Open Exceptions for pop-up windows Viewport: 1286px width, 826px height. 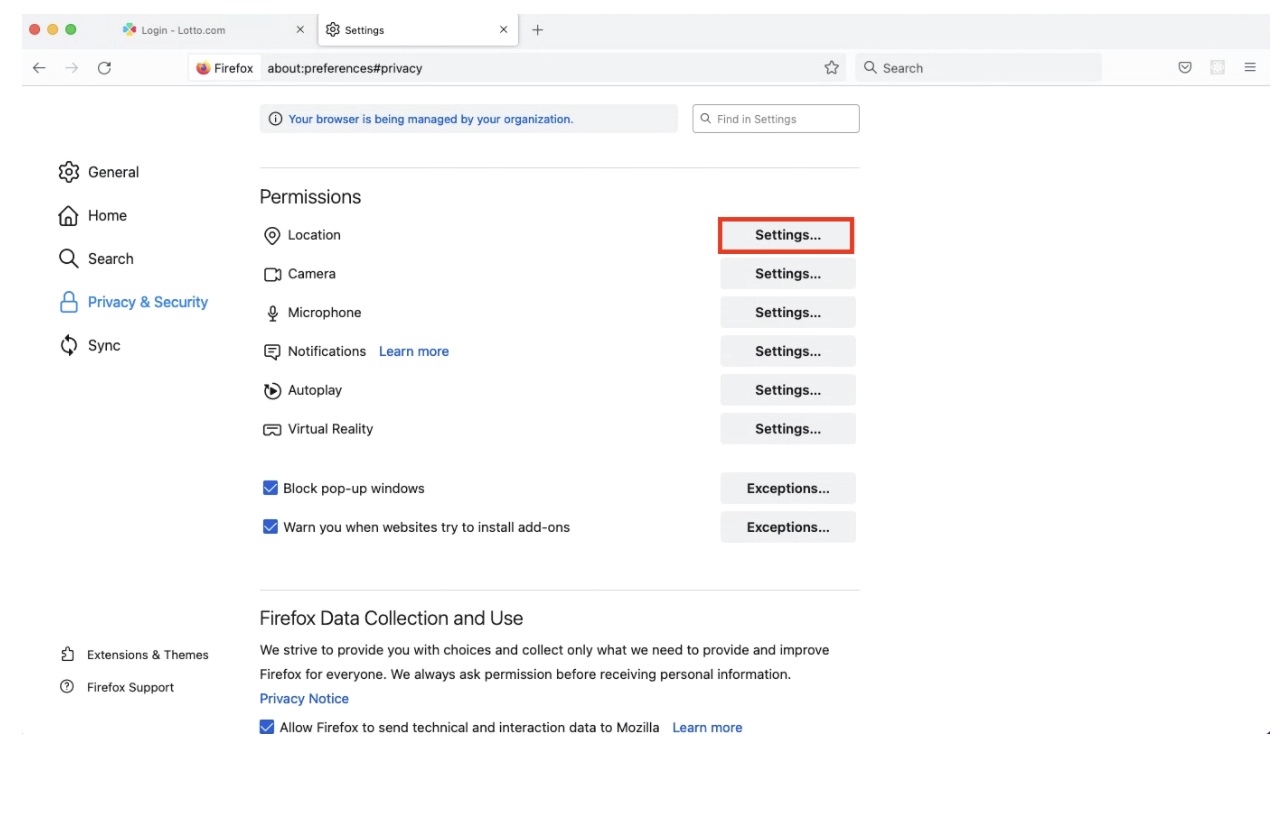788,489
